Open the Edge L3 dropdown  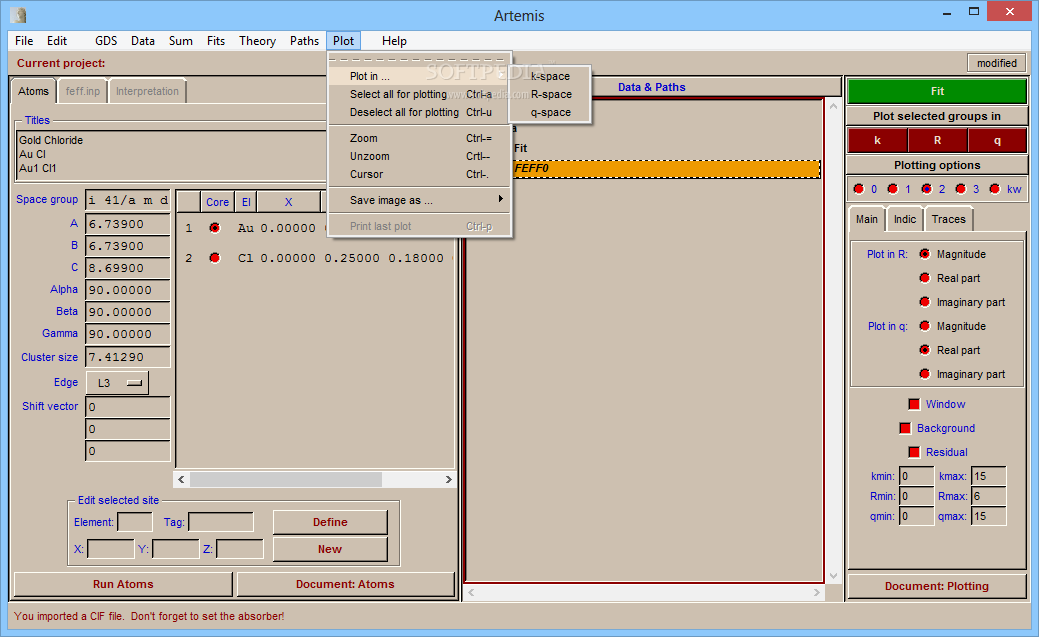click(117, 382)
